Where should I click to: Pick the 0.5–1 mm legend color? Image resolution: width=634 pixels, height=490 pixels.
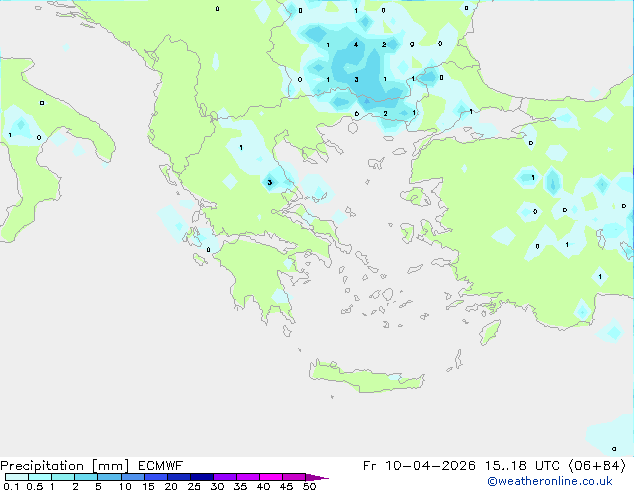pos(40,477)
